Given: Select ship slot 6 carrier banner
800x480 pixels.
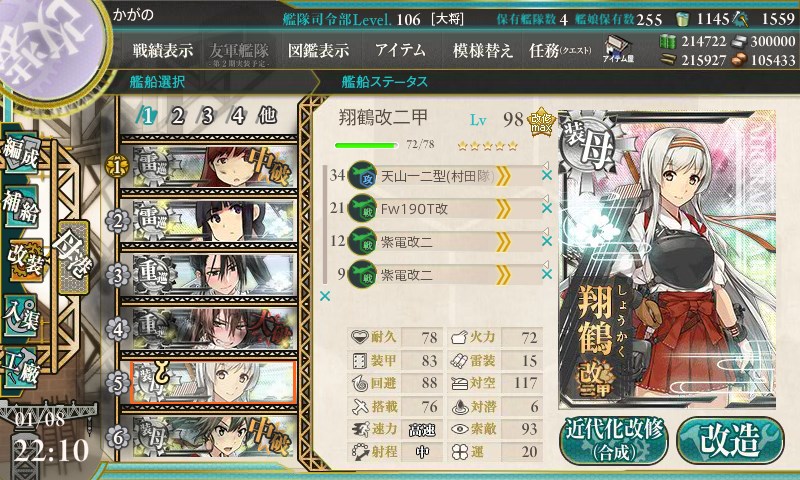Looking at the screenshot, I should tap(210, 437).
